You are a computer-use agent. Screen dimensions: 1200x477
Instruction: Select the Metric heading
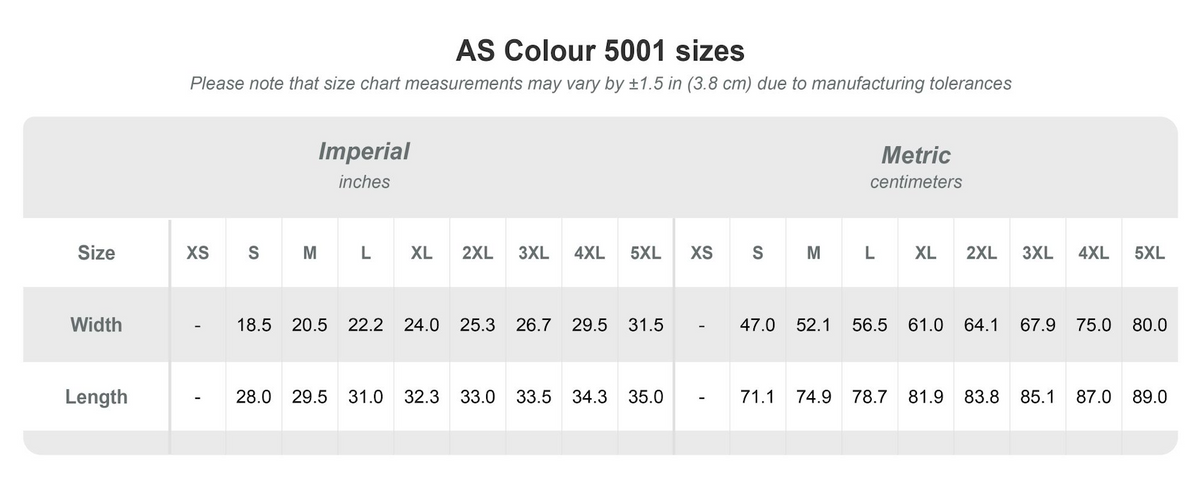[916, 155]
